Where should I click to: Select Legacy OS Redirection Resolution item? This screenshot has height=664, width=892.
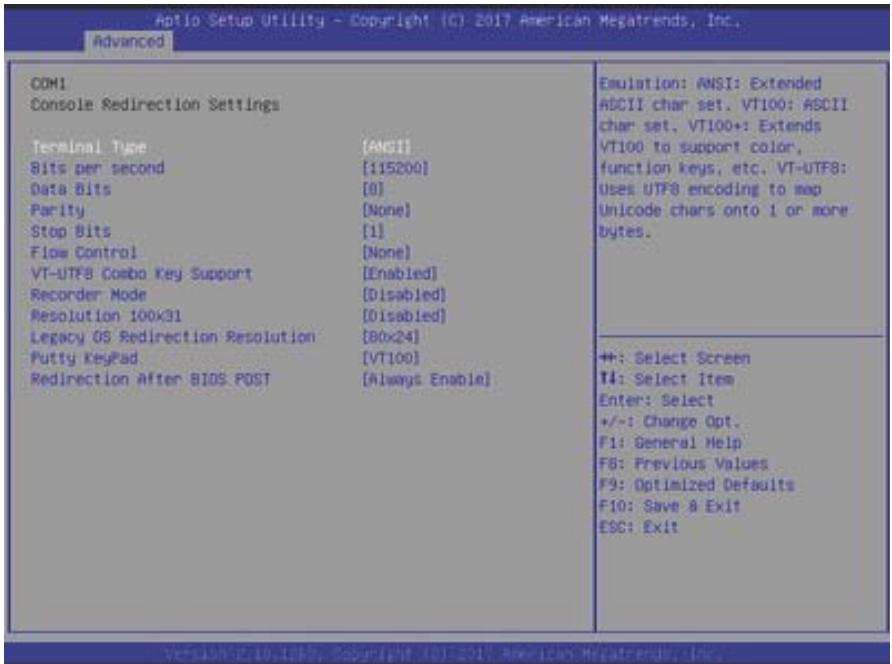click(173, 337)
